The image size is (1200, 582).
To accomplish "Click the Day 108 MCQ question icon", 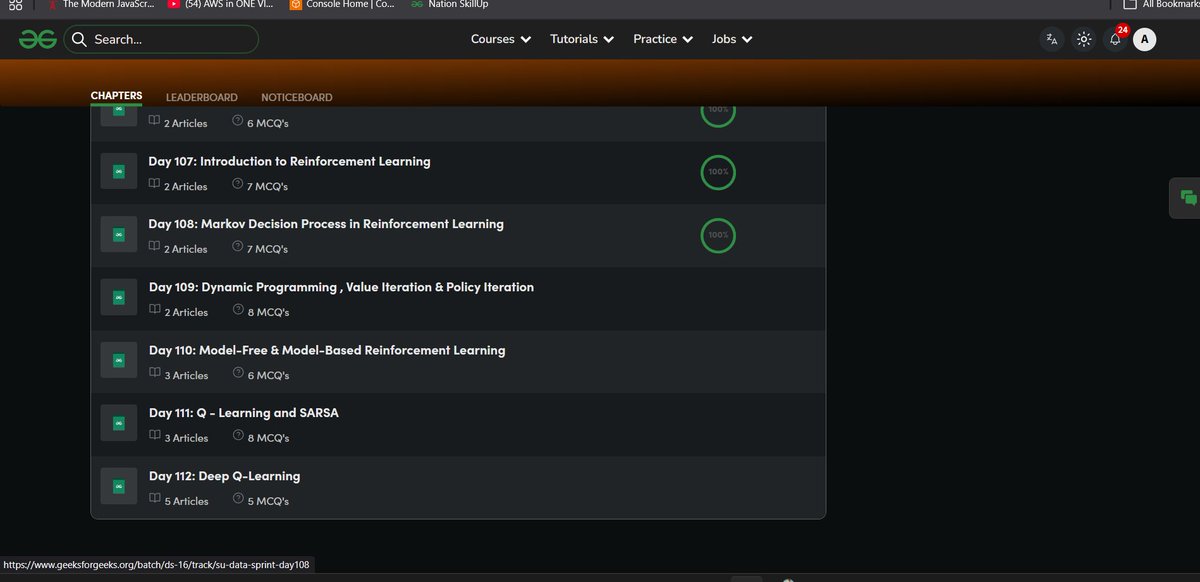I will click(x=238, y=248).
